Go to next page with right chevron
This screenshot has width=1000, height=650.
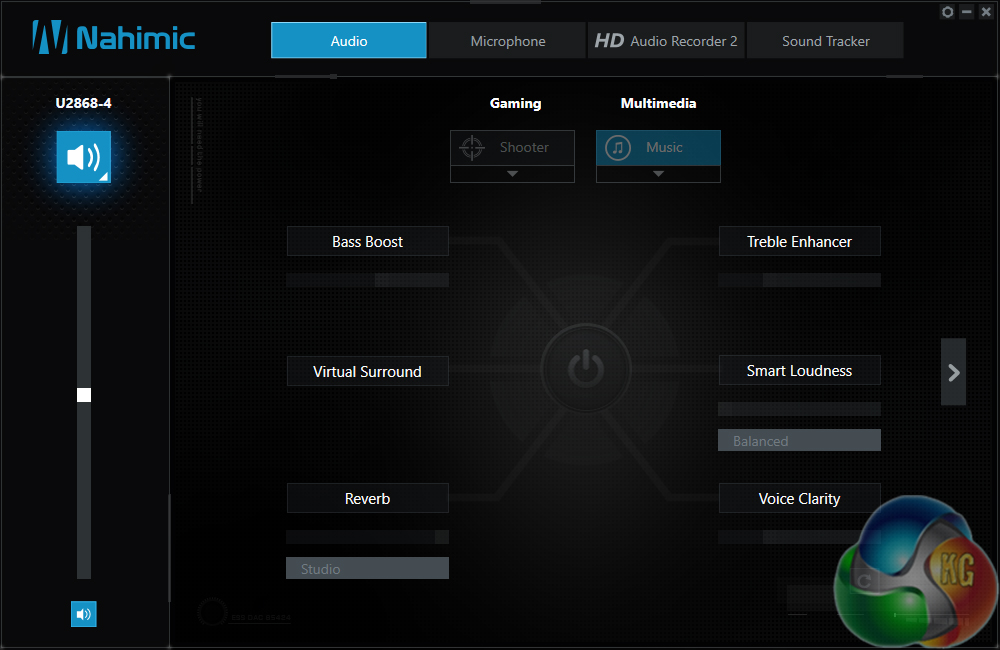coord(953,372)
